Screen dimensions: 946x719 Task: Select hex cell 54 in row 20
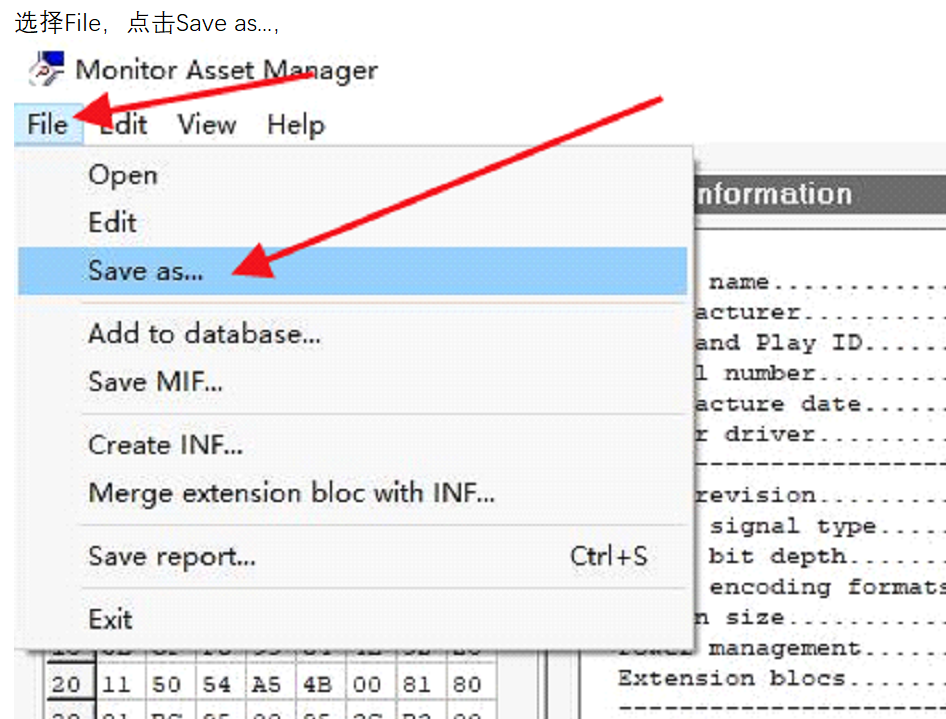(219, 685)
